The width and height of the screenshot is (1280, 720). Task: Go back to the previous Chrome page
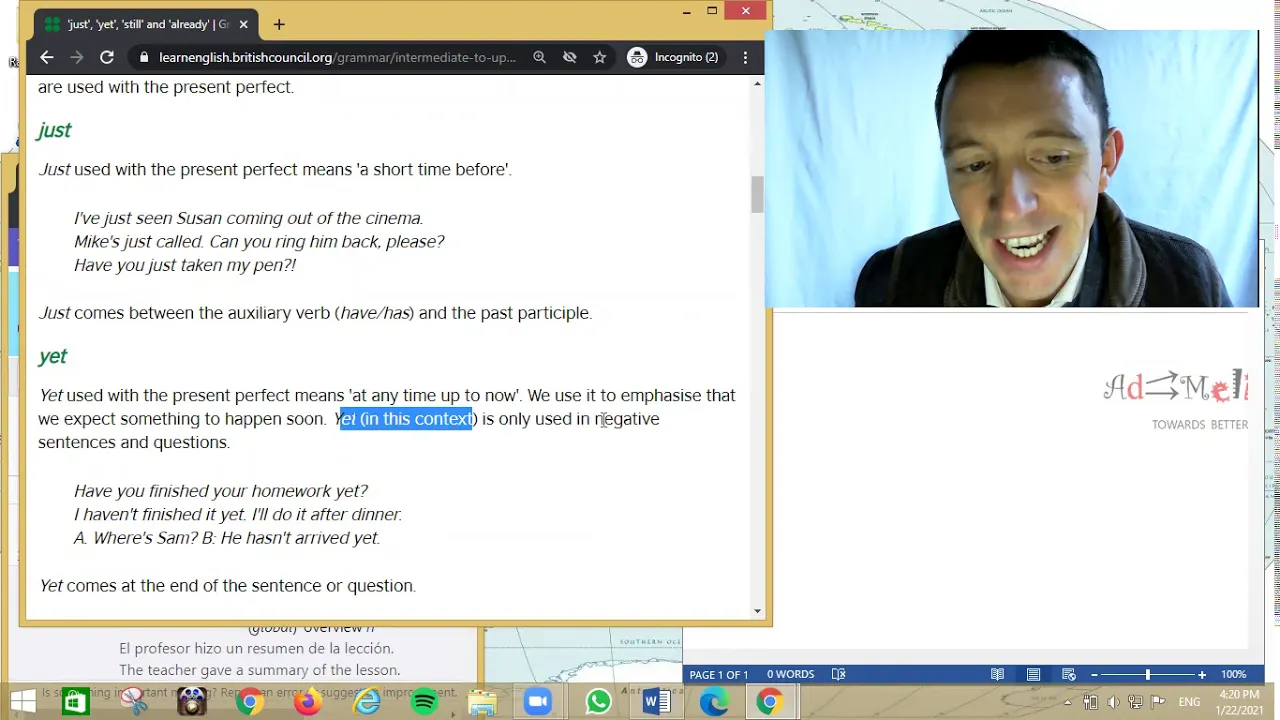tap(46, 57)
